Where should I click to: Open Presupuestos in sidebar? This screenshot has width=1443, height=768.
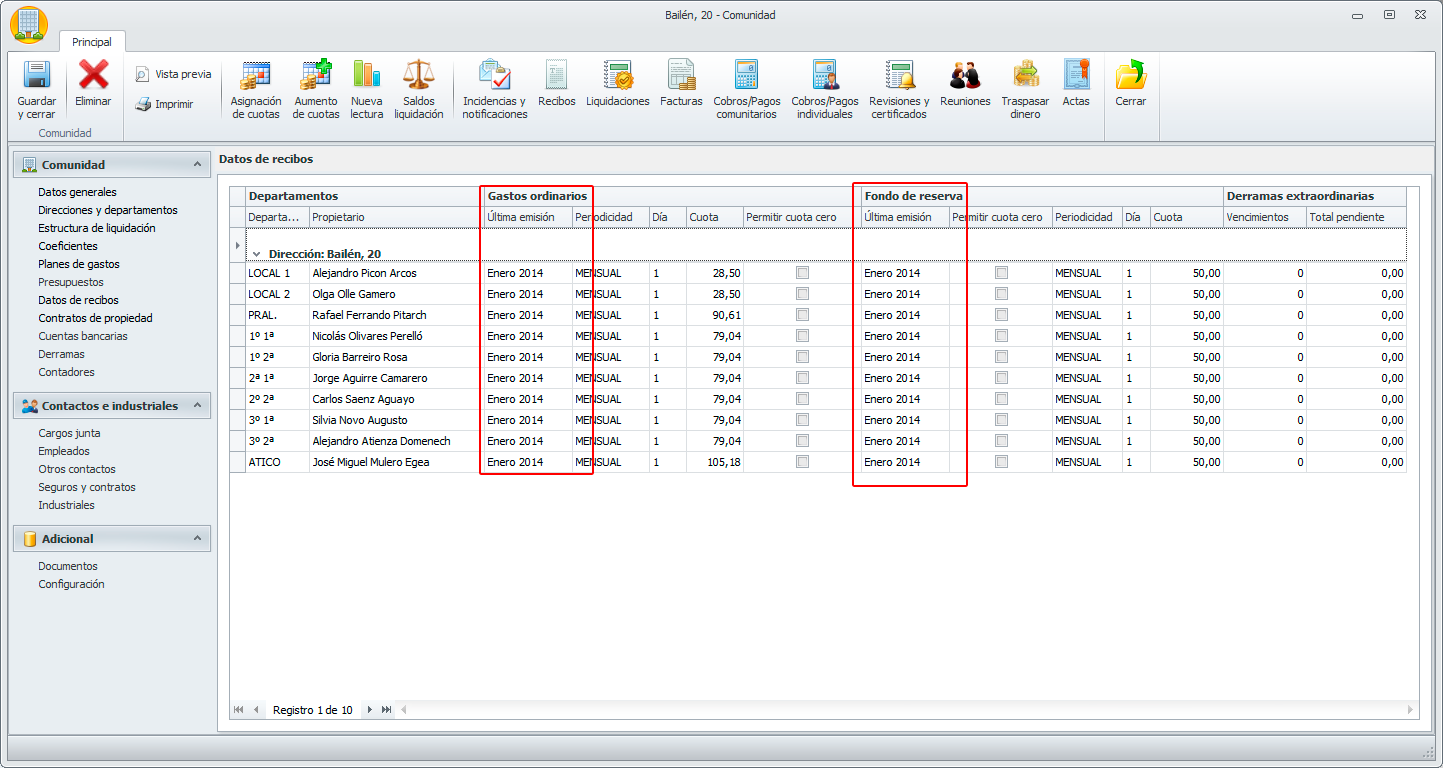tap(71, 282)
